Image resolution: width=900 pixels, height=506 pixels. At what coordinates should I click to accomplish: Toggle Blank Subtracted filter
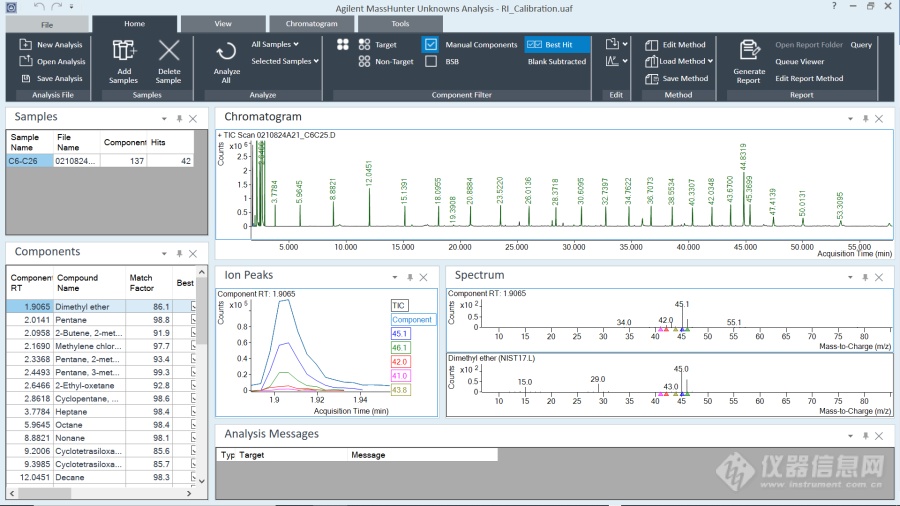pos(557,61)
